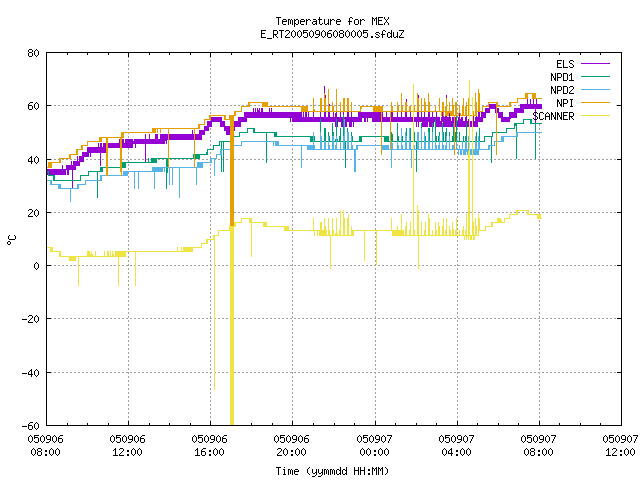Click the x-axis label "Time (yymmdd HH:MM)"

tap(332, 471)
